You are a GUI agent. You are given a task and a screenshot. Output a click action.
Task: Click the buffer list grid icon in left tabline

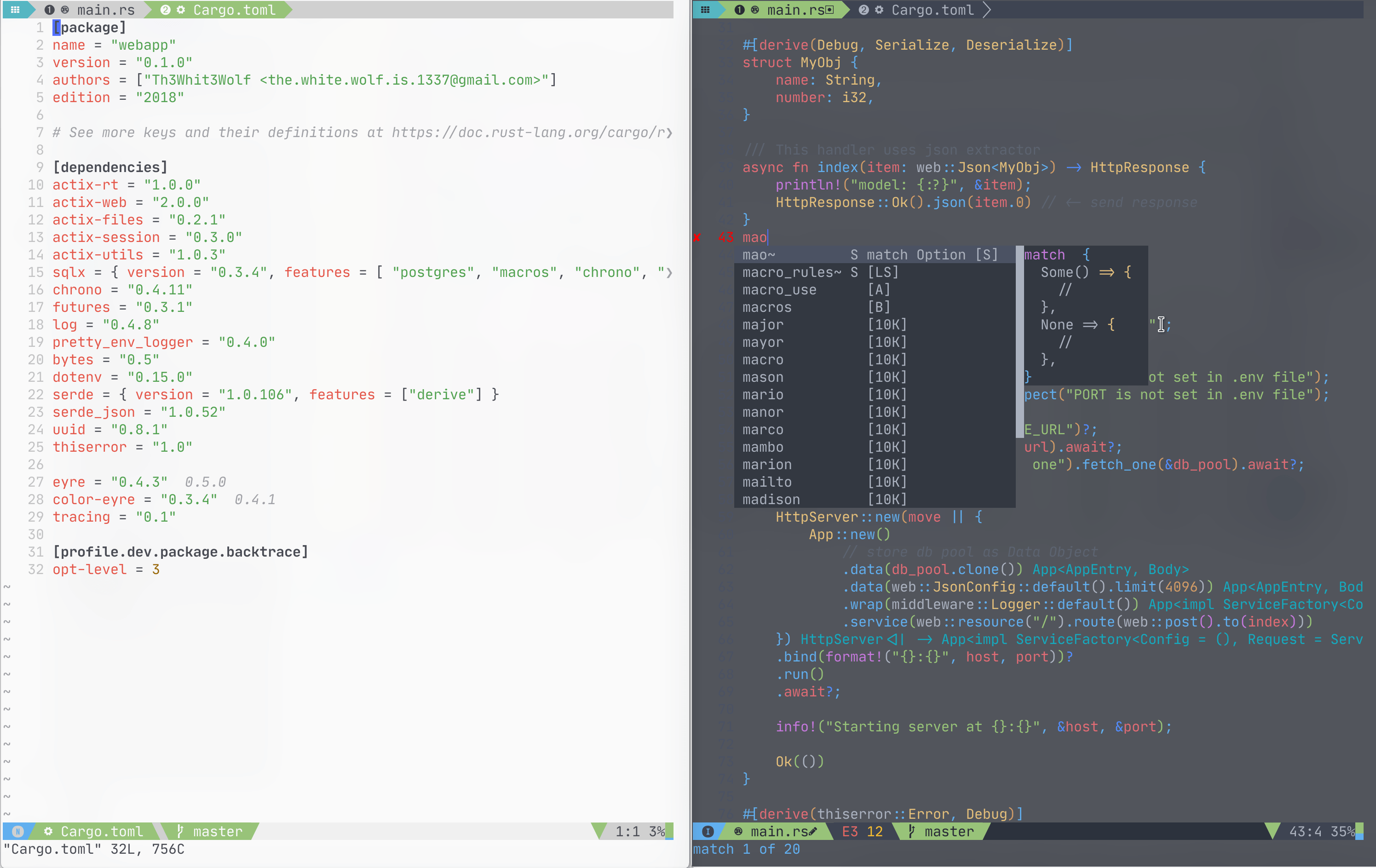(x=16, y=10)
